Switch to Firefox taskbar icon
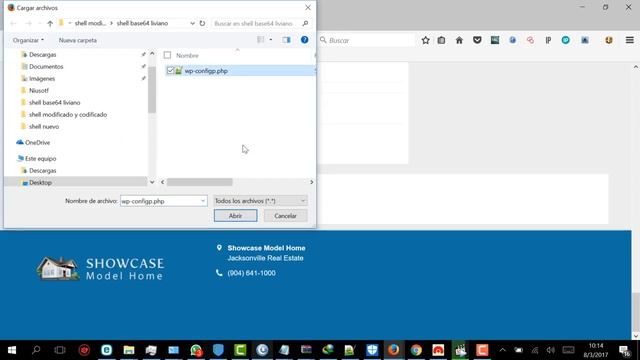Screen dimensions: 640x360 (x=393, y=350)
